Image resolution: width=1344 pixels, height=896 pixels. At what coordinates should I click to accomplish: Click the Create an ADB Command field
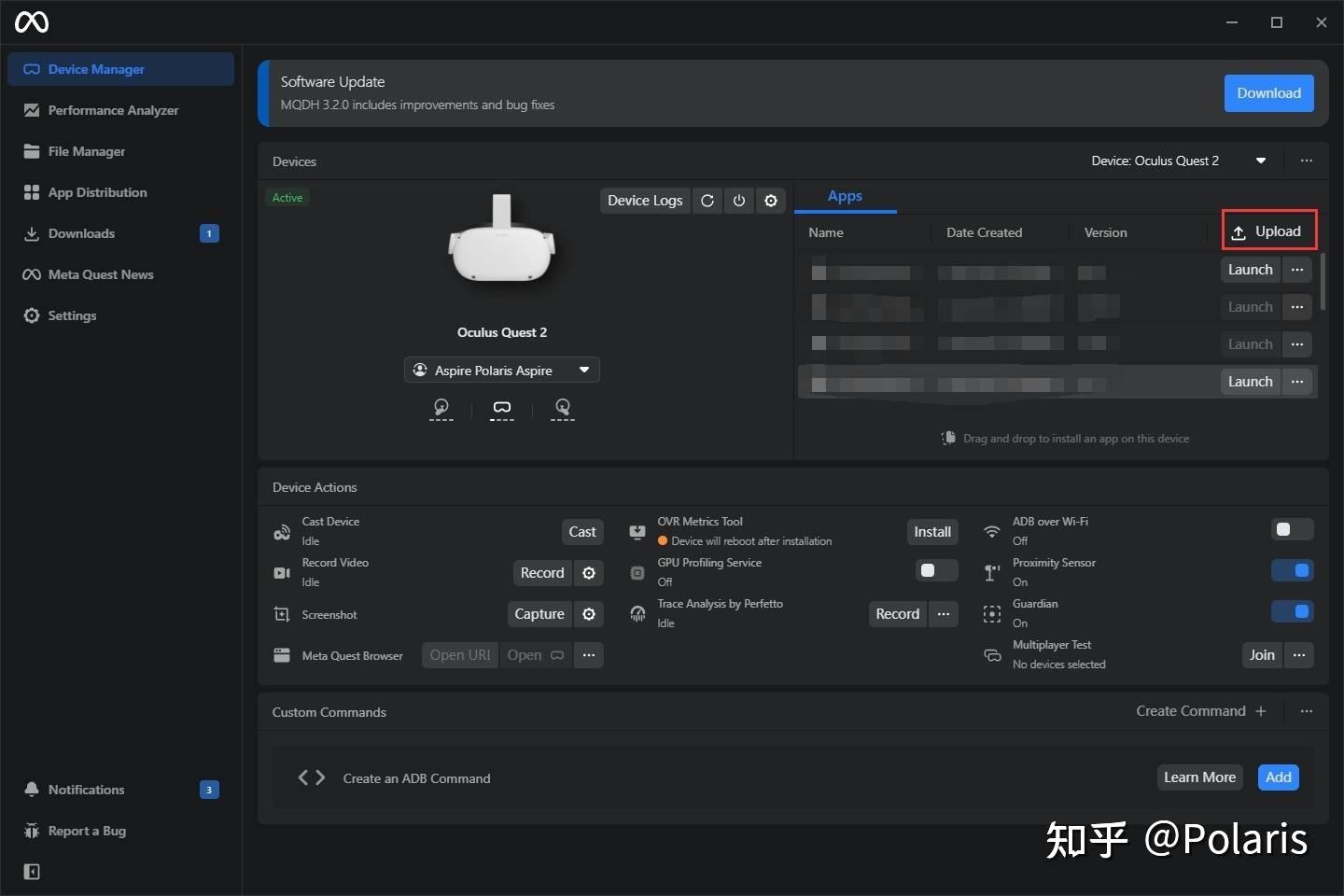coord(416,778)
